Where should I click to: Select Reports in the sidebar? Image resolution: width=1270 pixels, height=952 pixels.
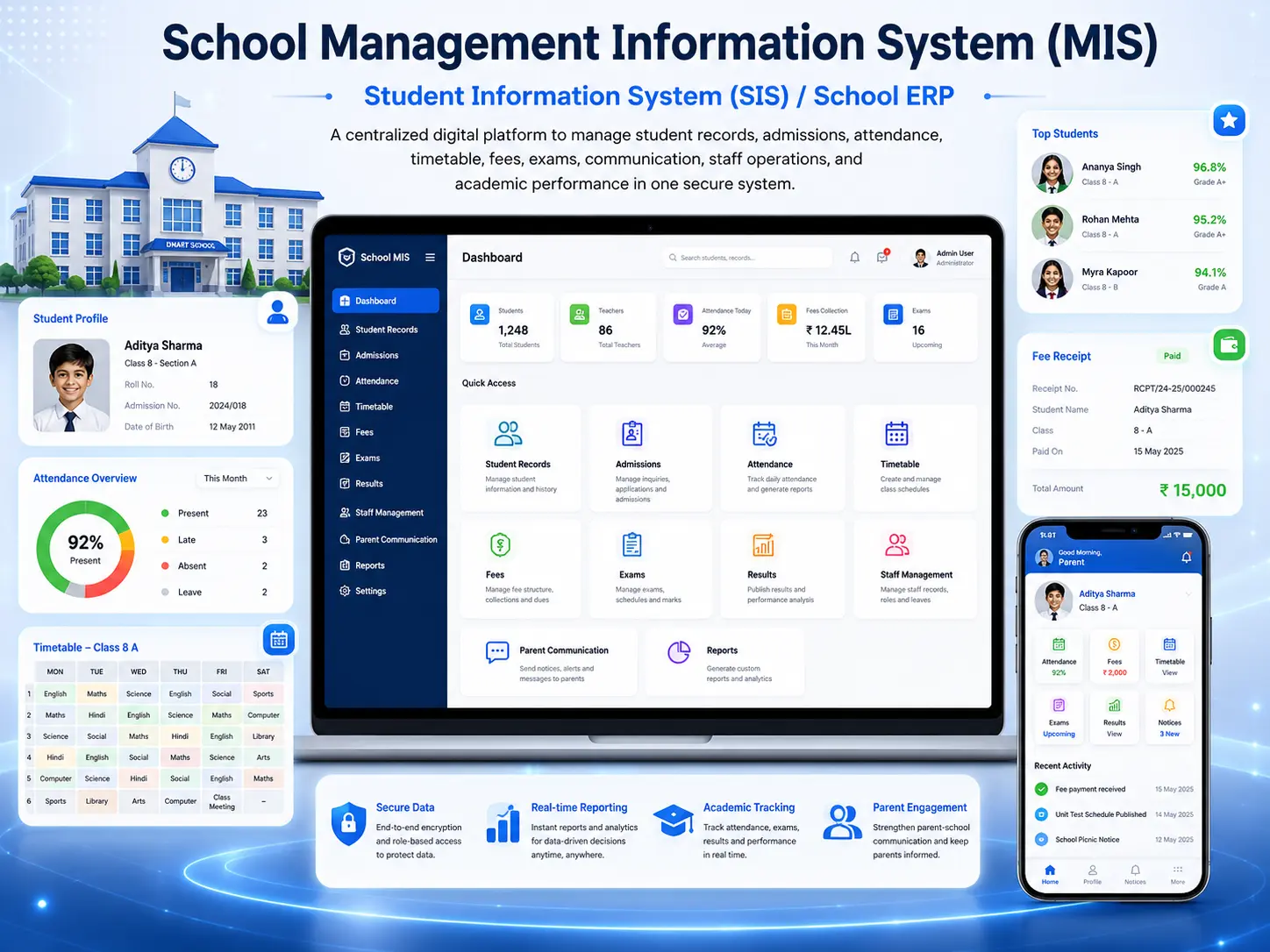[x=386, y=565]
